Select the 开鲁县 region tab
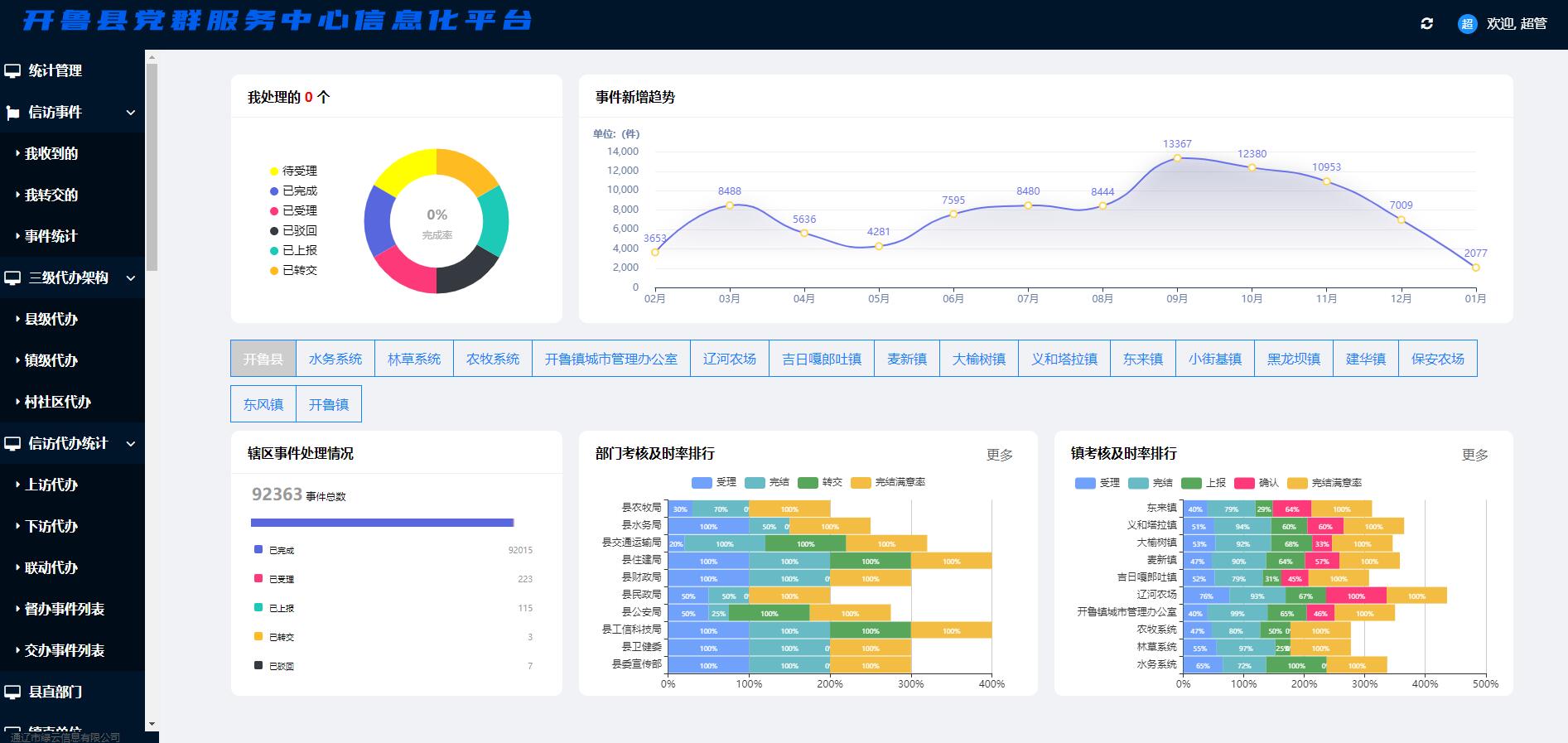The width and height of the screenshot is (1568, 743). (263, 359)
